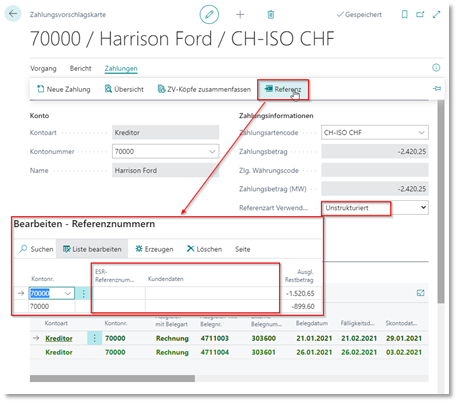Viewport: 458px width, 403px height.
Task: Click the Zahlungsbetrag (MW) field
Action: tap(375, 189)
